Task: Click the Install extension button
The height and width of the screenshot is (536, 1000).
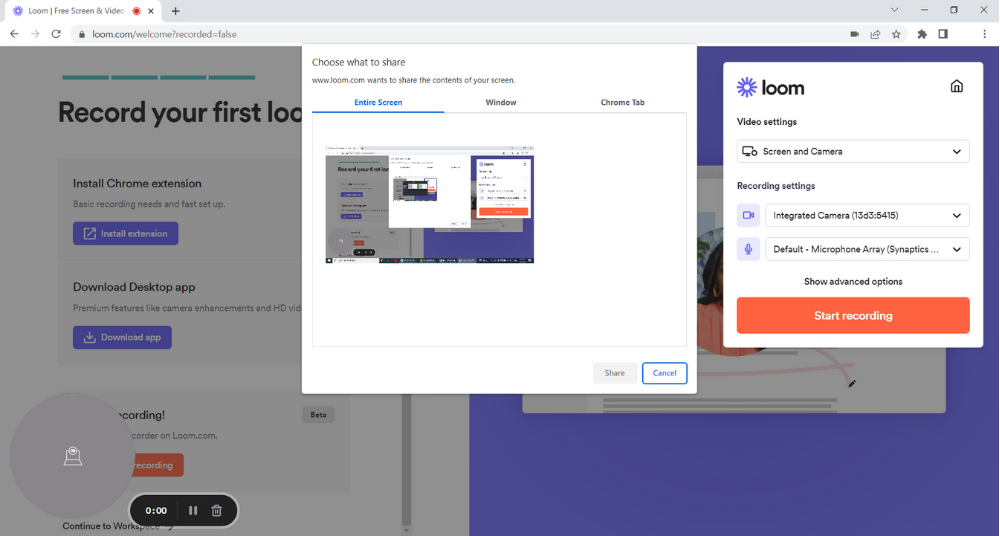Action: tap(126, 234)
